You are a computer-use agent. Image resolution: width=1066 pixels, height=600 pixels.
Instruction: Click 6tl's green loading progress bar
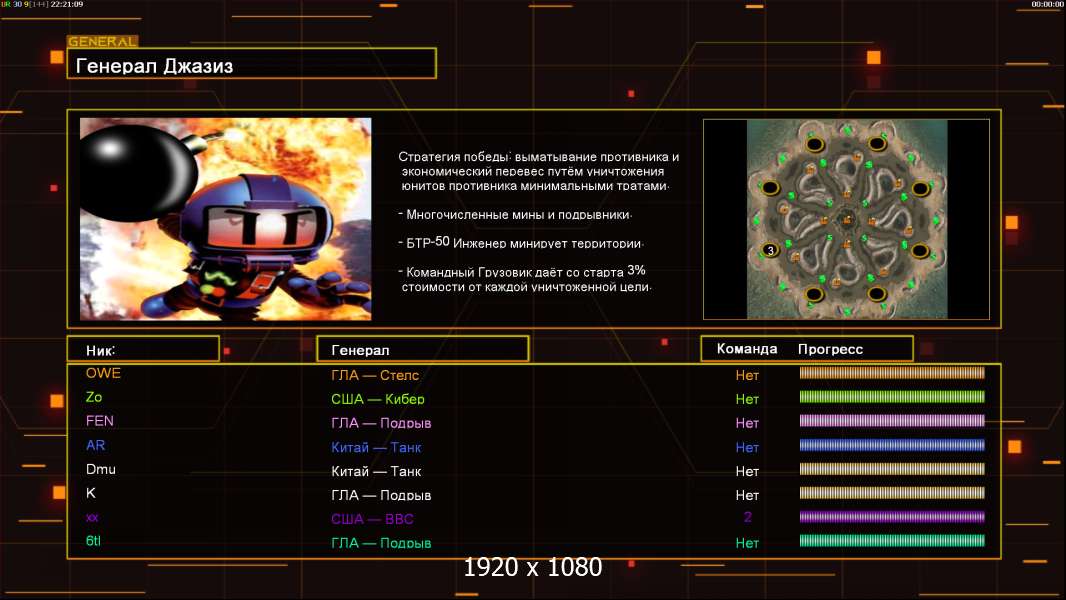[892, 541]
